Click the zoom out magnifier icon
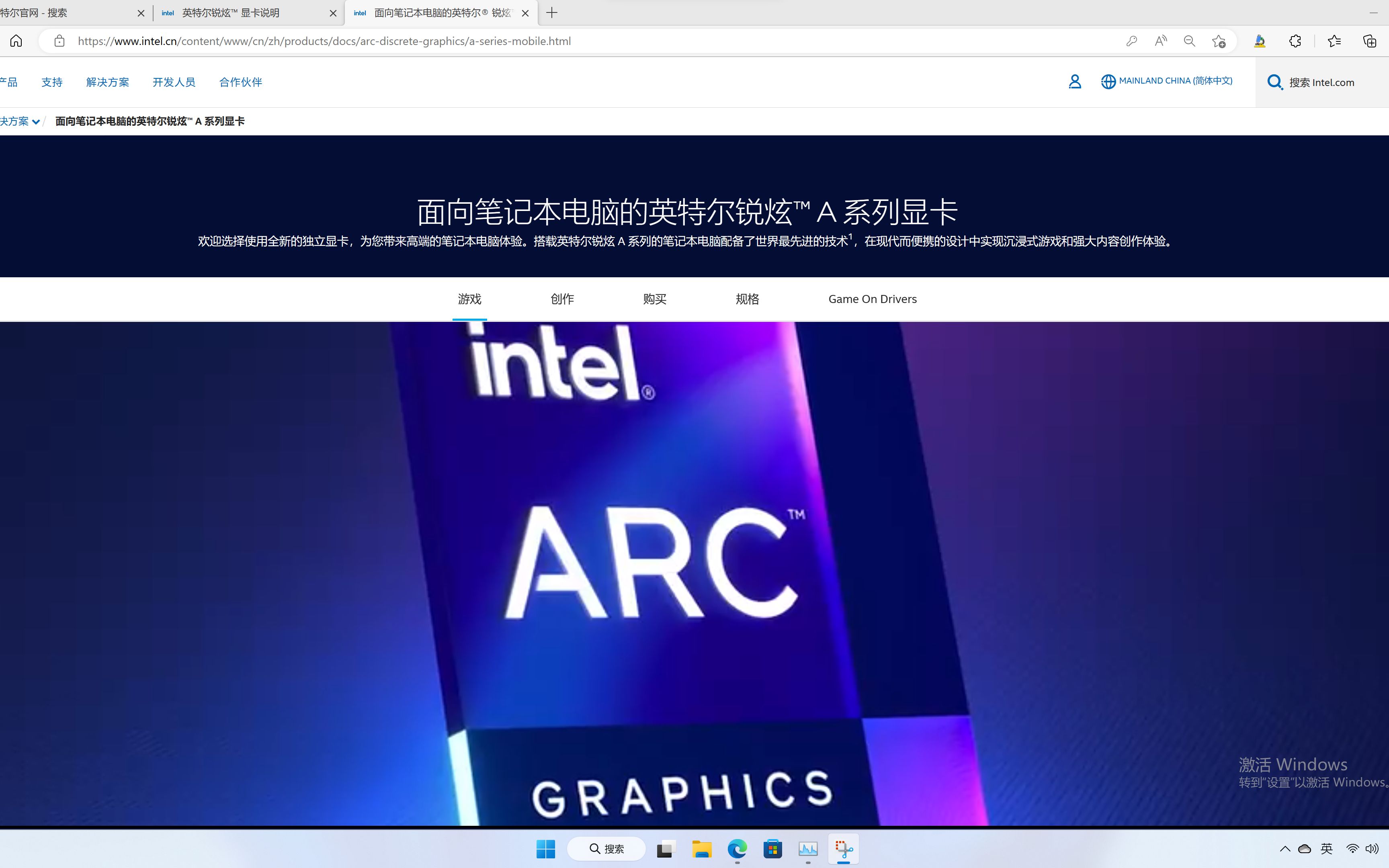Screen dimensions: 1389x868 (1189, 41)
